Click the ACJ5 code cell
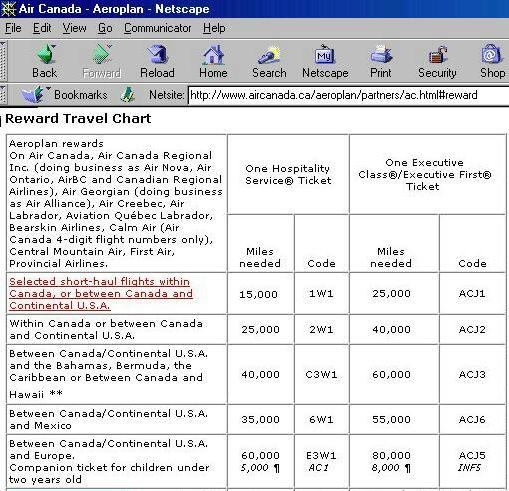 tap(472, 456)
